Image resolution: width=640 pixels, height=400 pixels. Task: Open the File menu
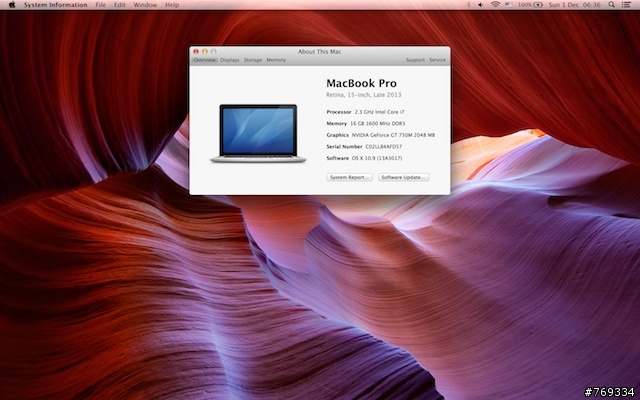click(x=100, y=5)
